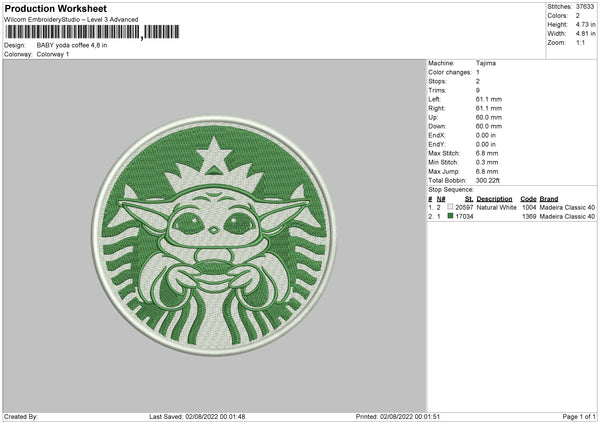Click the barcode graphic in the header

click(92, 32)
